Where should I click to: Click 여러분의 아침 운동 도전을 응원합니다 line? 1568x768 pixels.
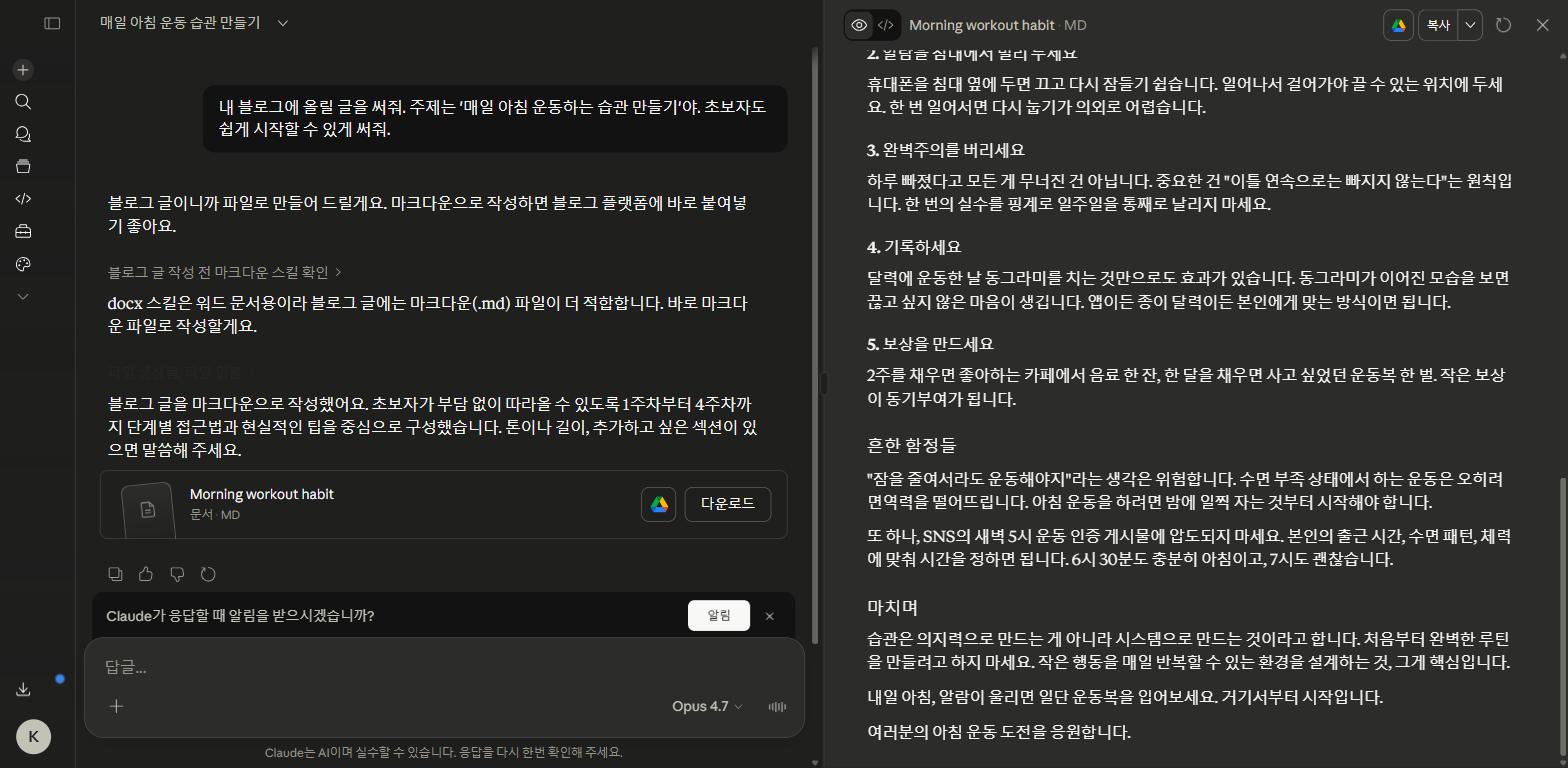999,732
